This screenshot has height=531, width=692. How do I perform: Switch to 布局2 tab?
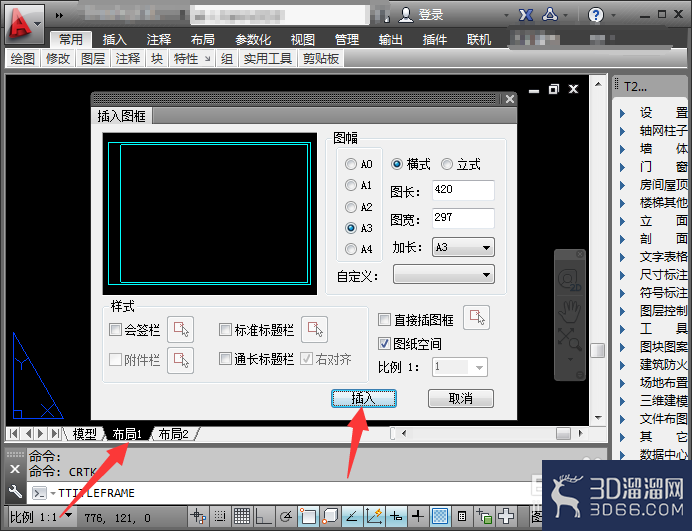[173, 434]
